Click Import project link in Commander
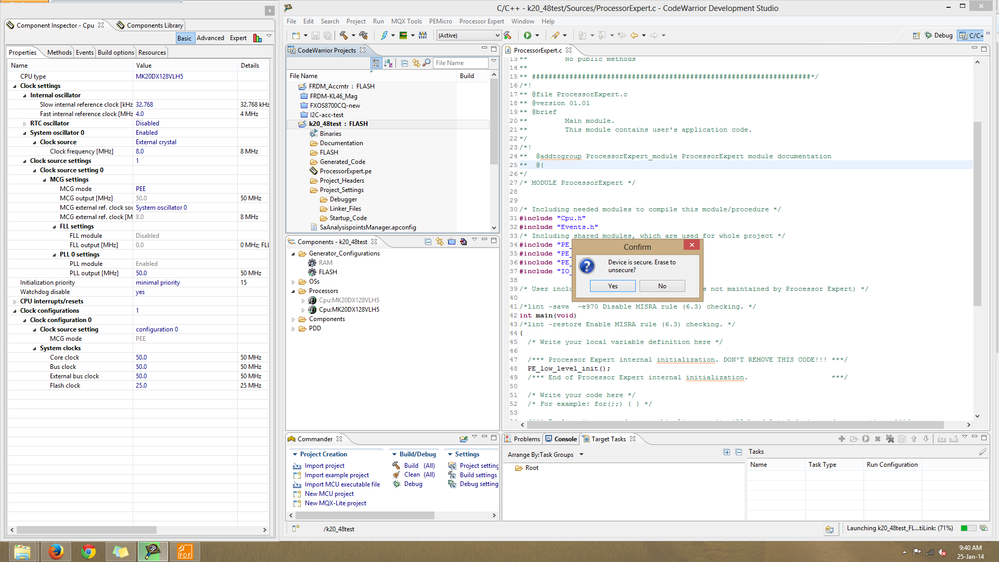999x562 pixels. [x=324, y=466]
